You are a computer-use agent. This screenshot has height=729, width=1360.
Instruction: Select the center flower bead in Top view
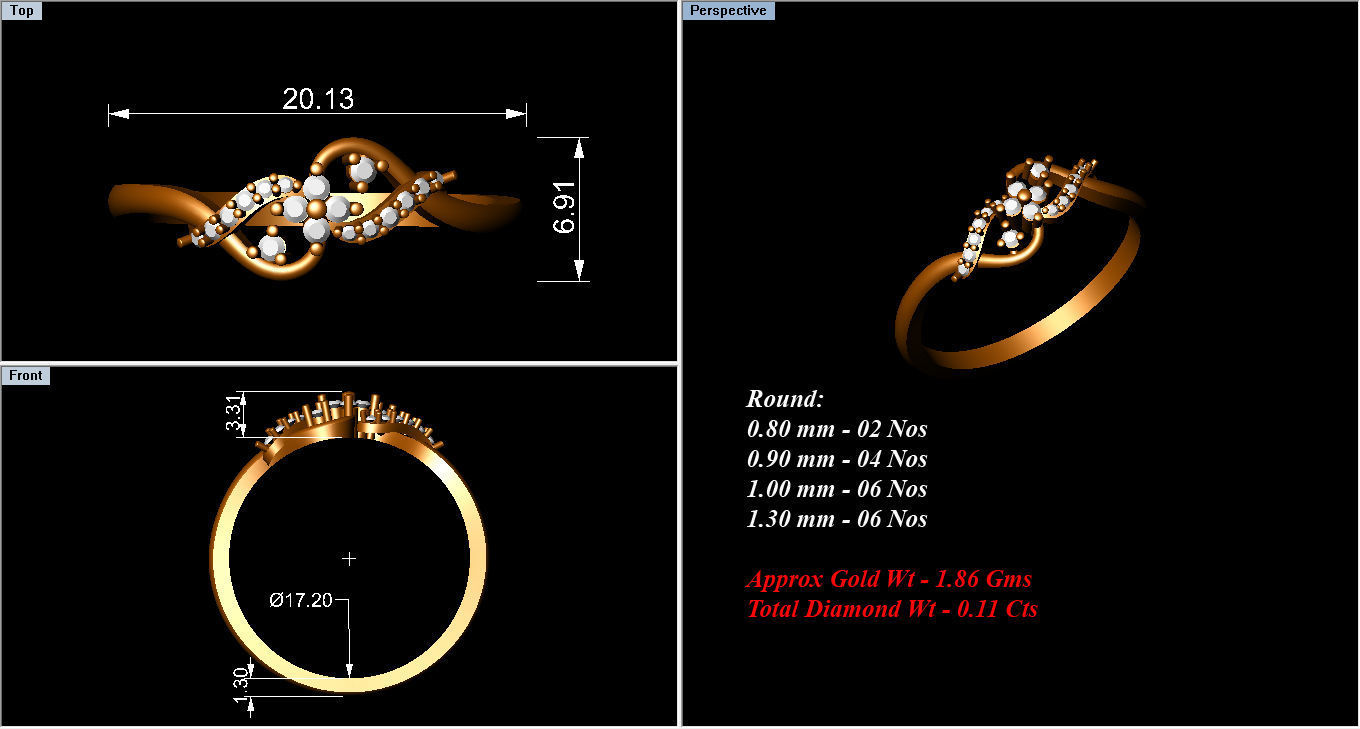315,207
